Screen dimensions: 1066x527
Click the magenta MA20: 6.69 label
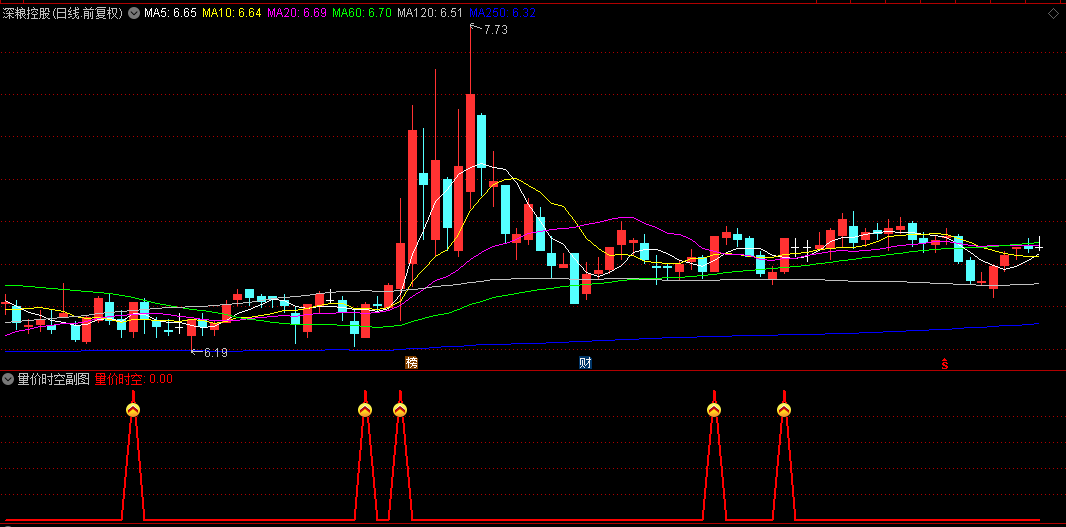tap(297, 12)
